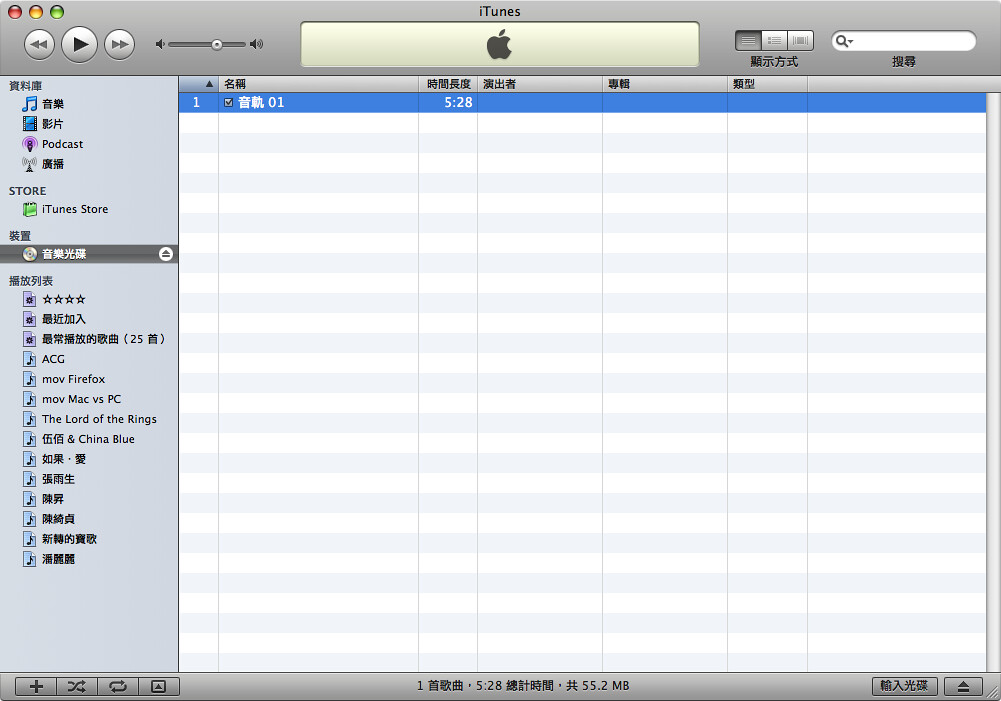
Task: Open the iTunes Store
Action: coord(74,209)
